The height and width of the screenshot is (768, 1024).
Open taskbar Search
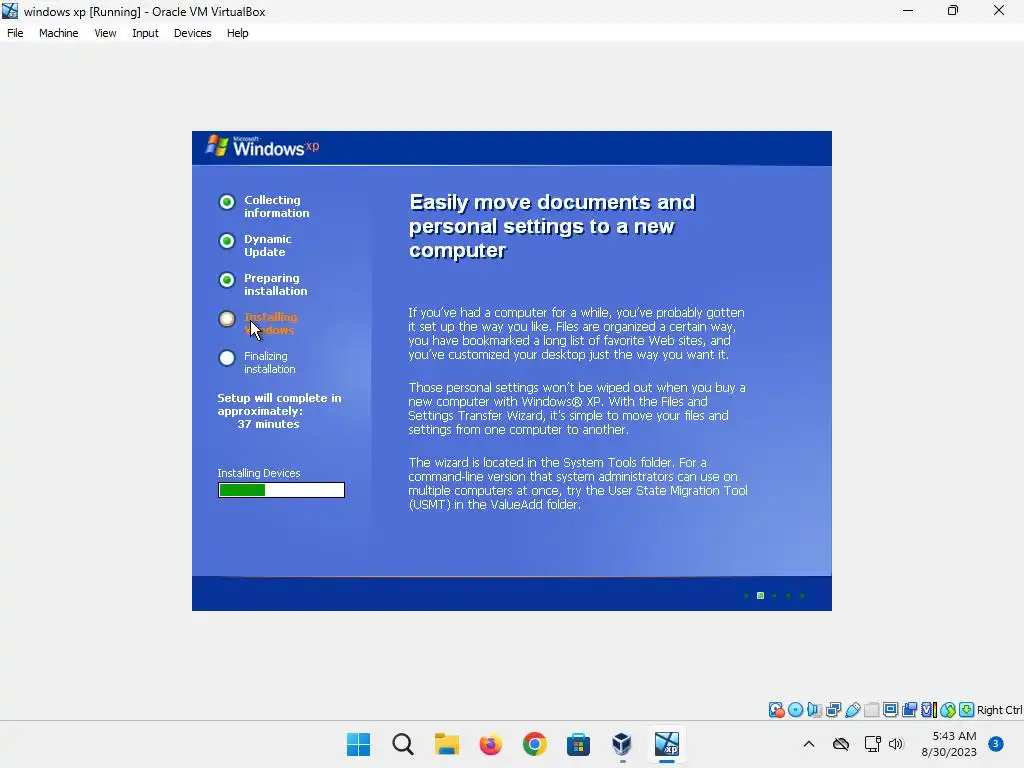tap(403, 744)
